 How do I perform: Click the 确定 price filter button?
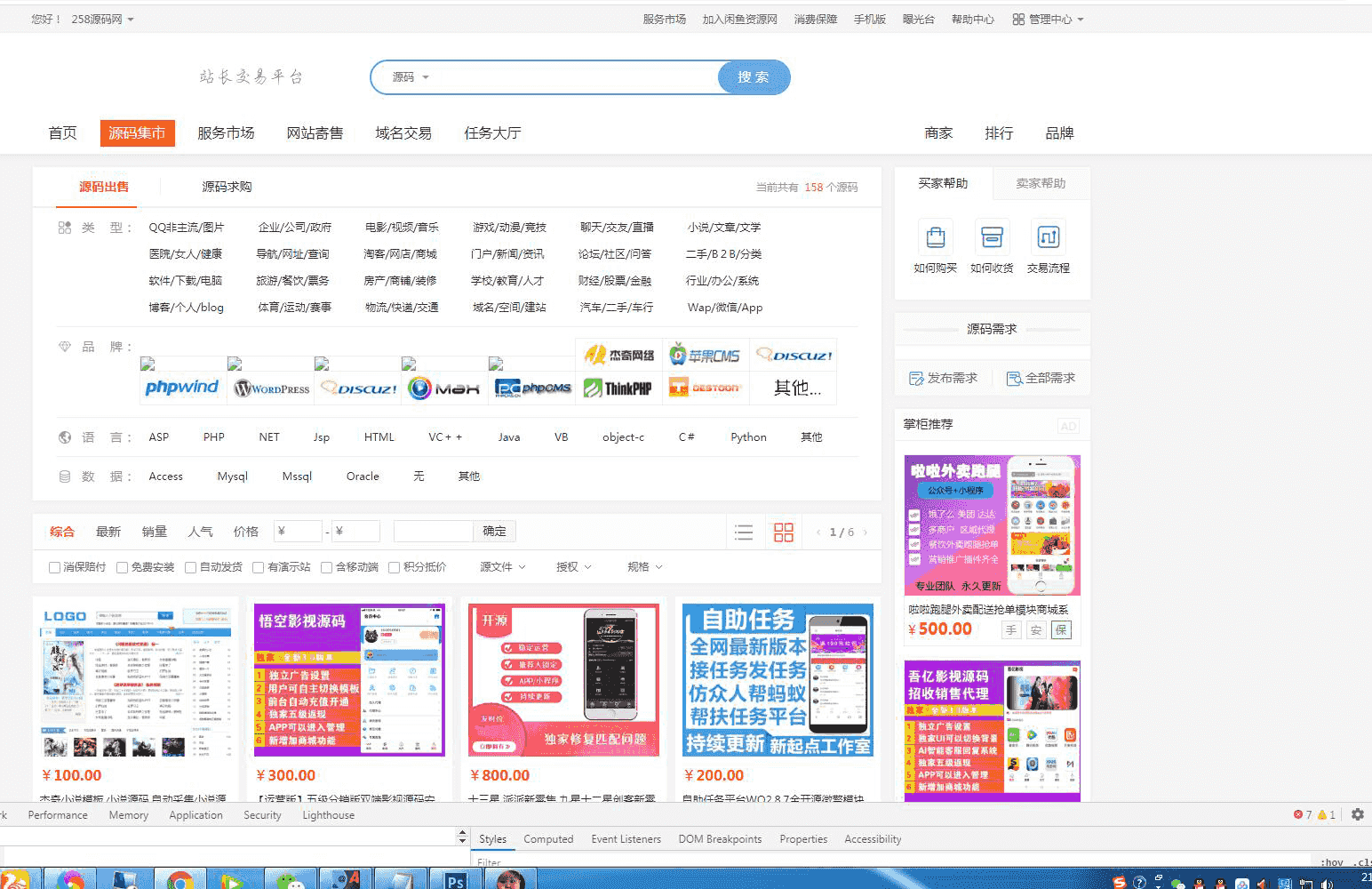pos(494,532)
